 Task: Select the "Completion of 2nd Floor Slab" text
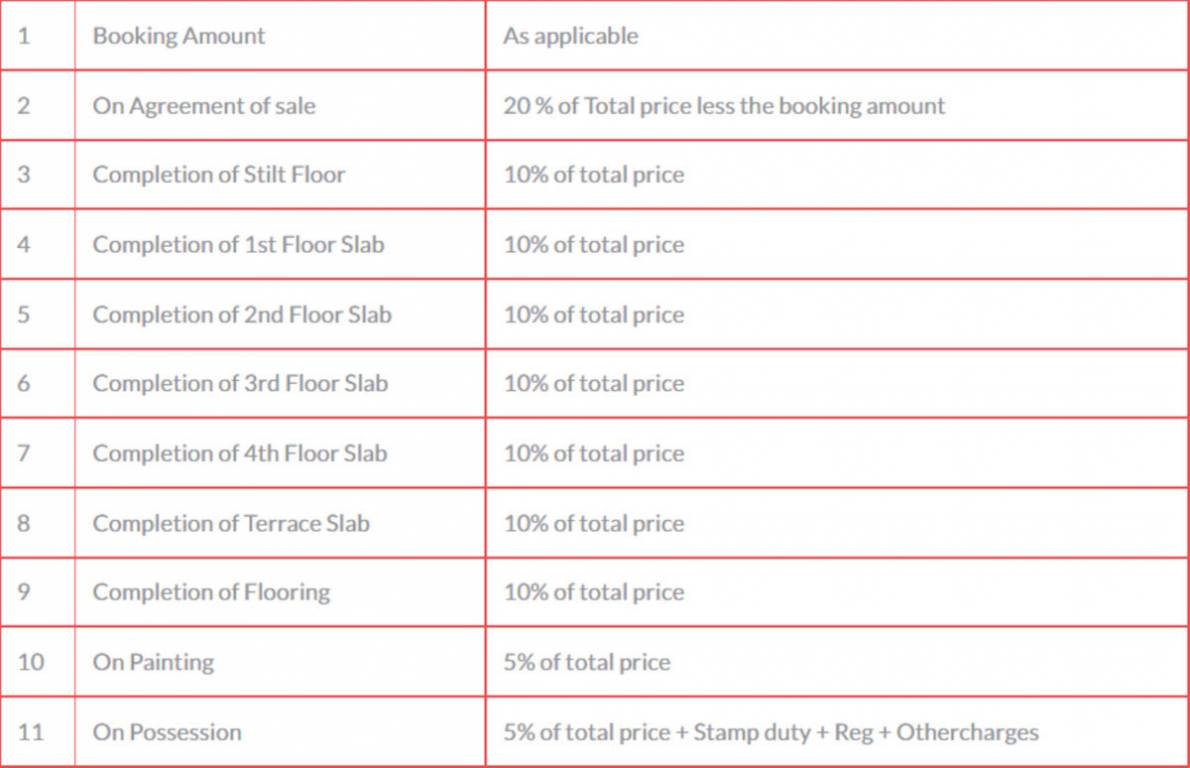242,314
